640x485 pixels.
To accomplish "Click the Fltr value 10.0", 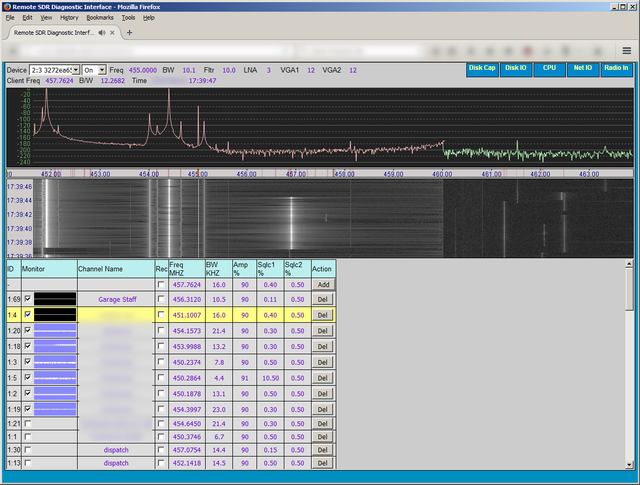I will (229, 70).
